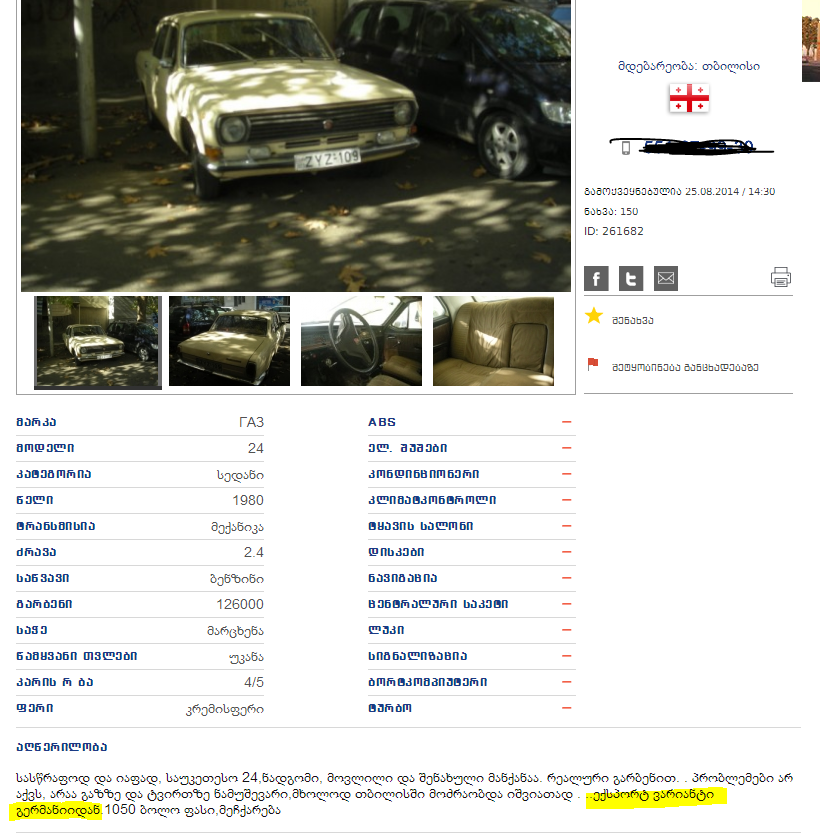Viewport: 820px width, 833px height.
Task: Click the minus mark next to ლუკი
Action: click(567, 630)
